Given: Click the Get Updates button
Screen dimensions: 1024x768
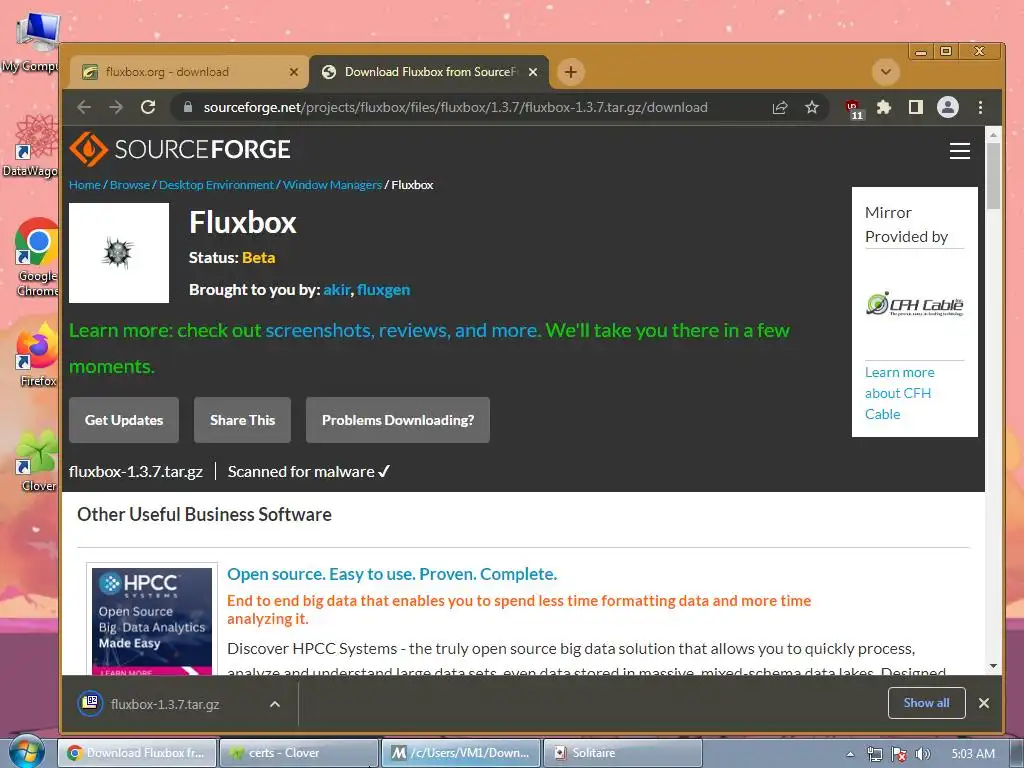Looking at the screenshot, I should tap(124, 420).
